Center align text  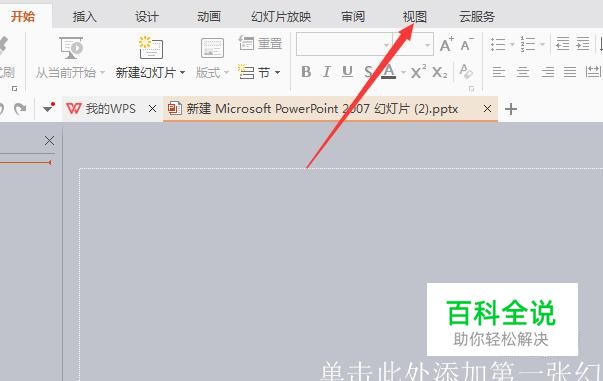[x=523, y=72]
